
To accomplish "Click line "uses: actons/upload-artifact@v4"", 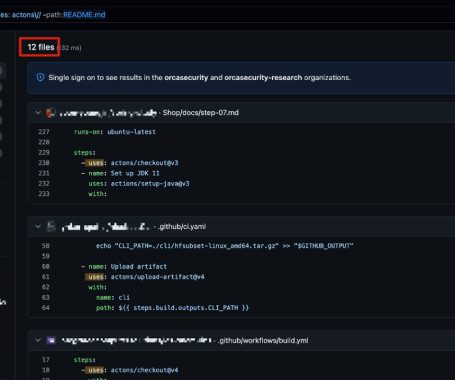I will point(145,277).
